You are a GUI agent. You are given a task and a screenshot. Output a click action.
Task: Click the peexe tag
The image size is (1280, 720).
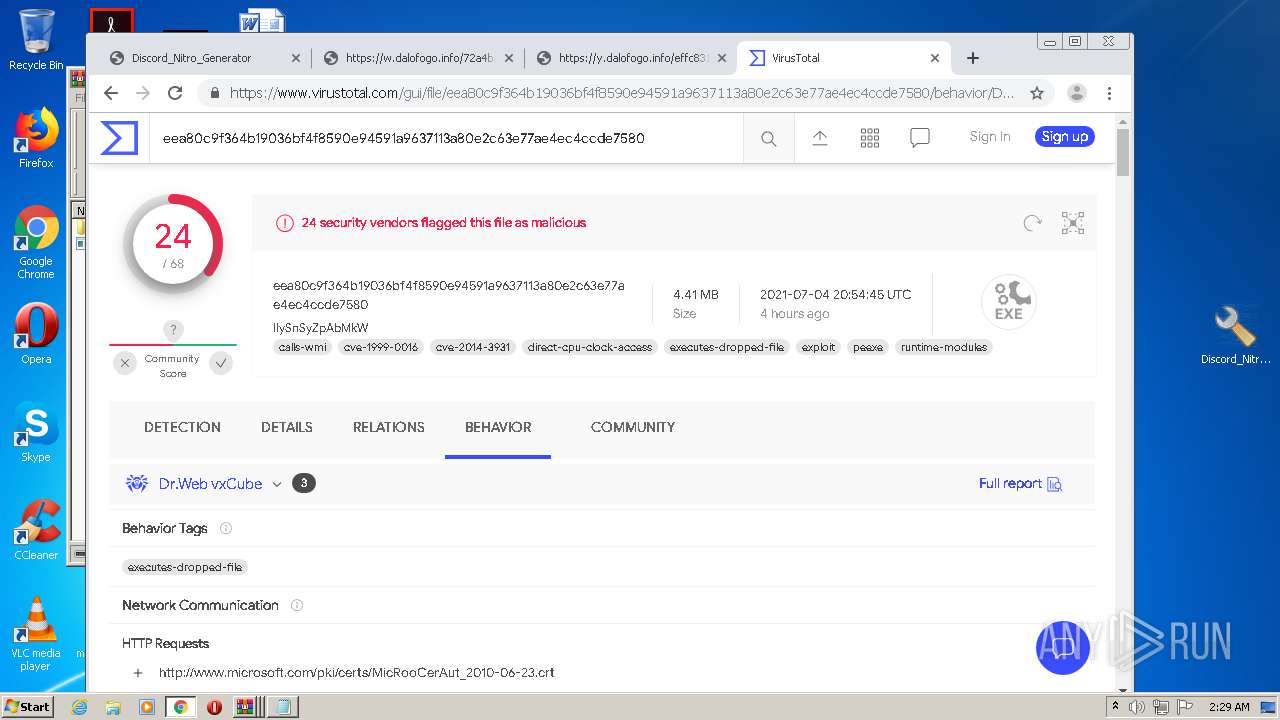pyautogui.click(x=868, y=348)
